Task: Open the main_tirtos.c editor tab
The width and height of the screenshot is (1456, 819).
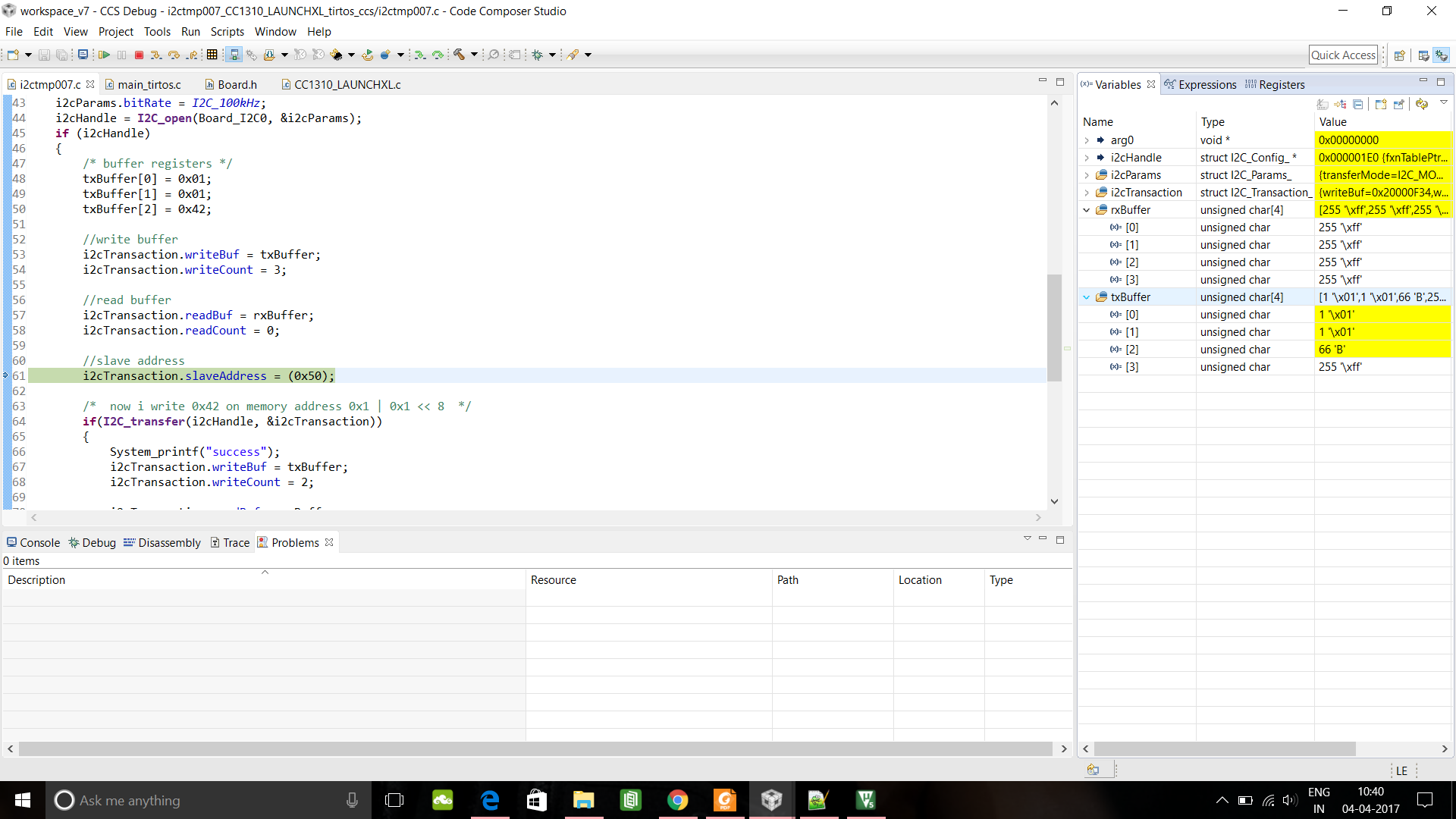Action: click(x=149, y=85)
